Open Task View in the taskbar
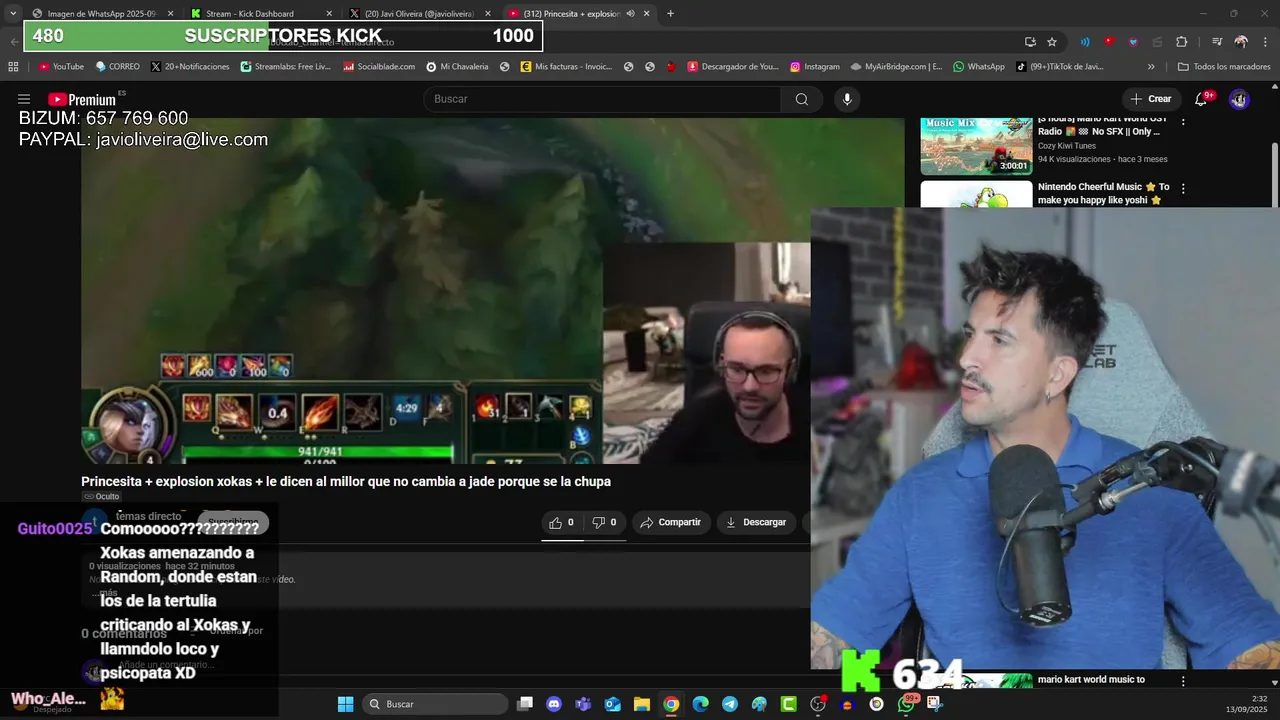 click(525, 704)
